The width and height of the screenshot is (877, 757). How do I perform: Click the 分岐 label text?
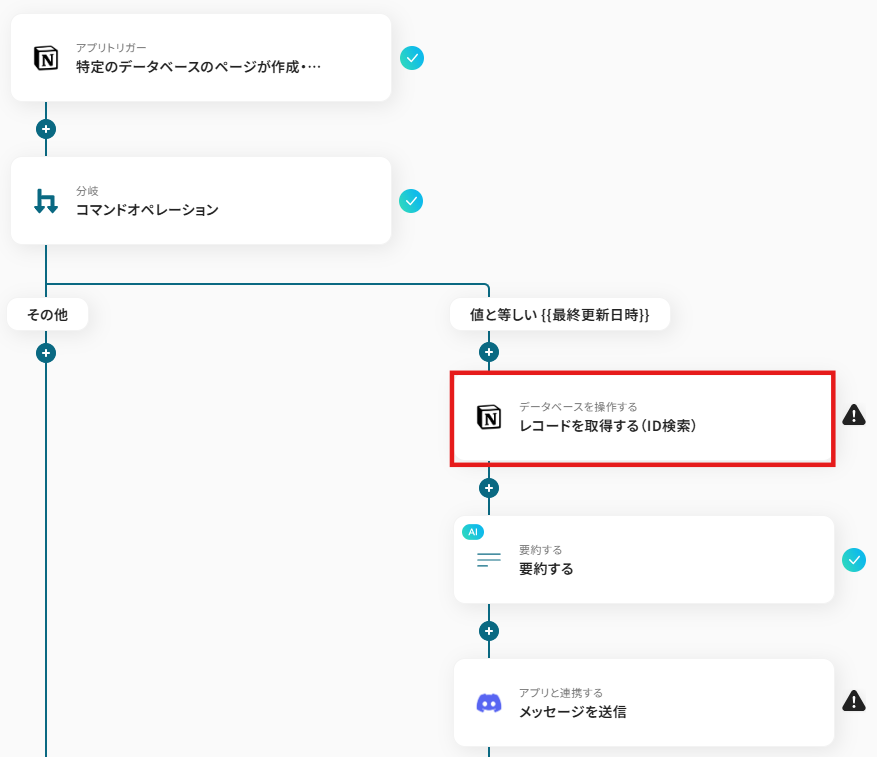[87, 191]
